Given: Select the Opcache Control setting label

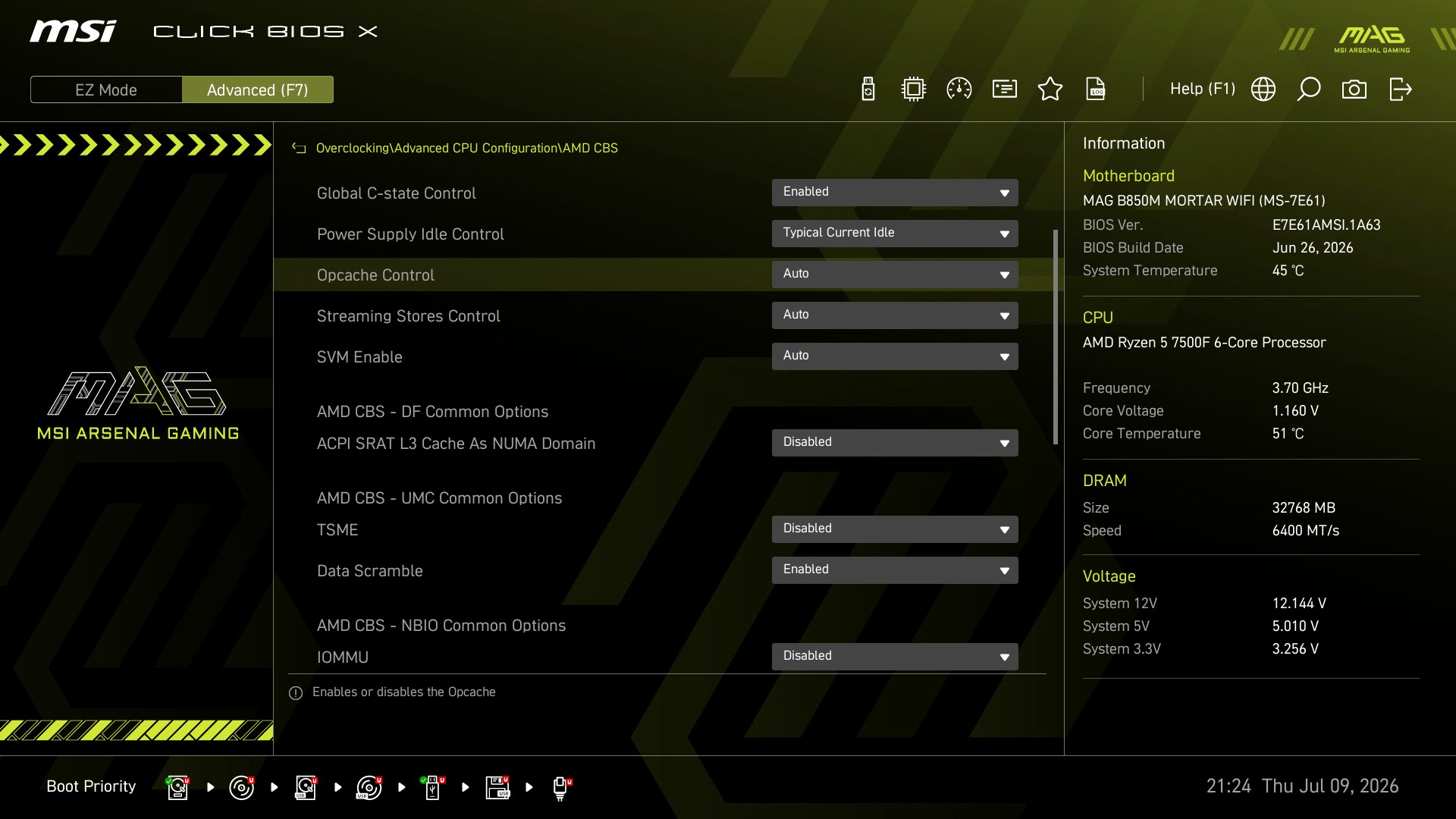Looking at the screenshot, I should pos(375,275).
